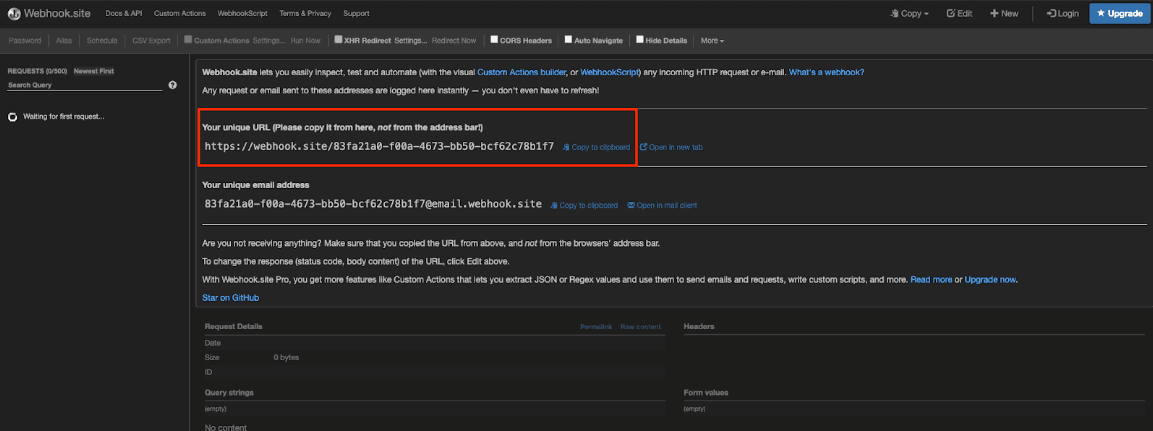Copy the unique URL to clipboard
The image size is (1153, 431).
(596, 147)
